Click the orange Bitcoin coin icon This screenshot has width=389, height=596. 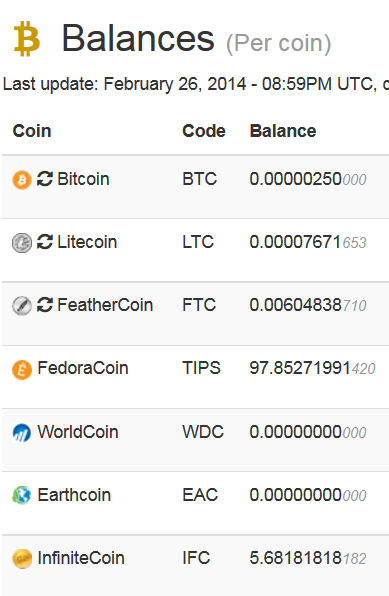pos(22,180)
